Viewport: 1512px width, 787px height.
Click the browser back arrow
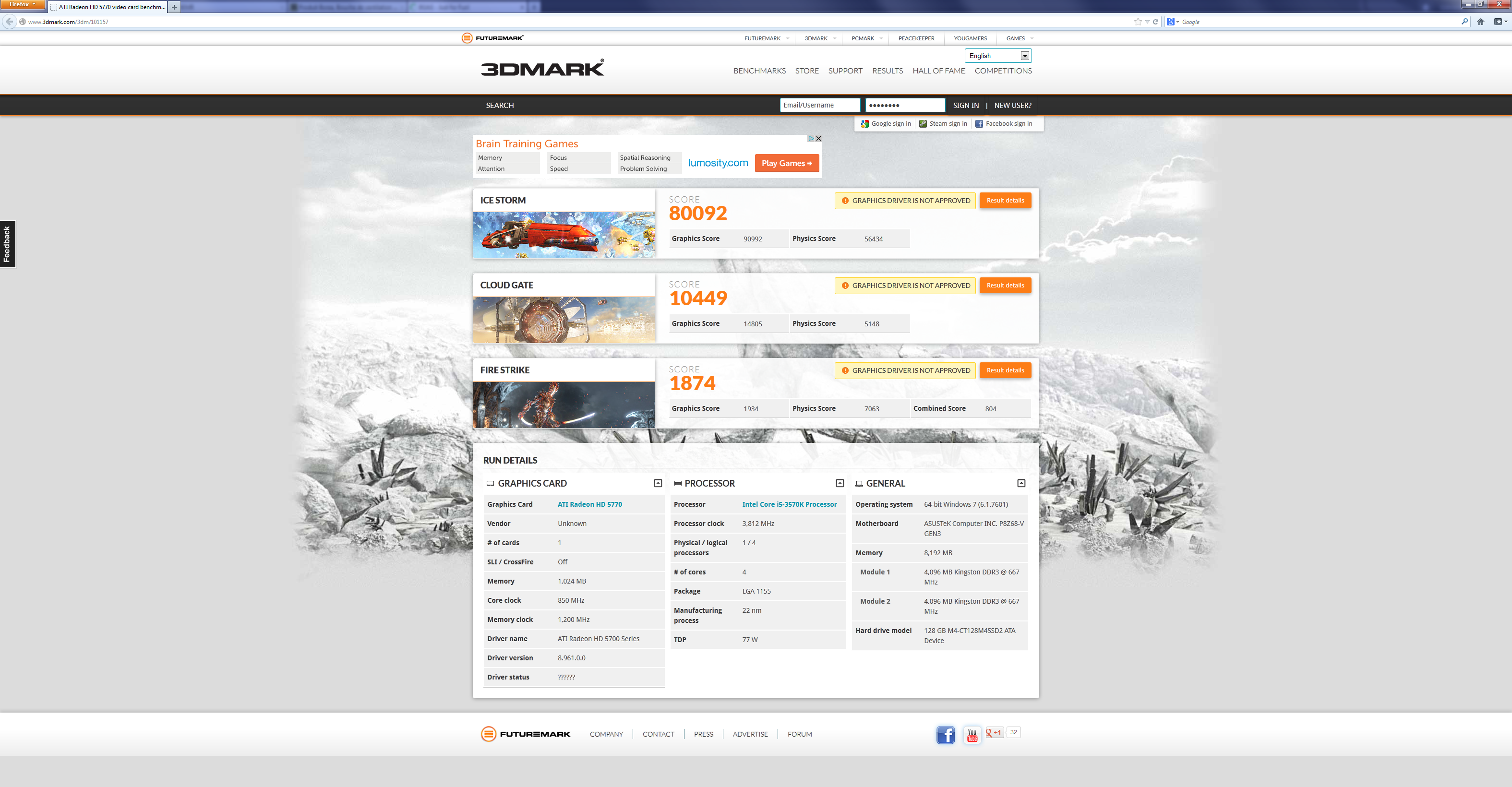tap(9, 22)
